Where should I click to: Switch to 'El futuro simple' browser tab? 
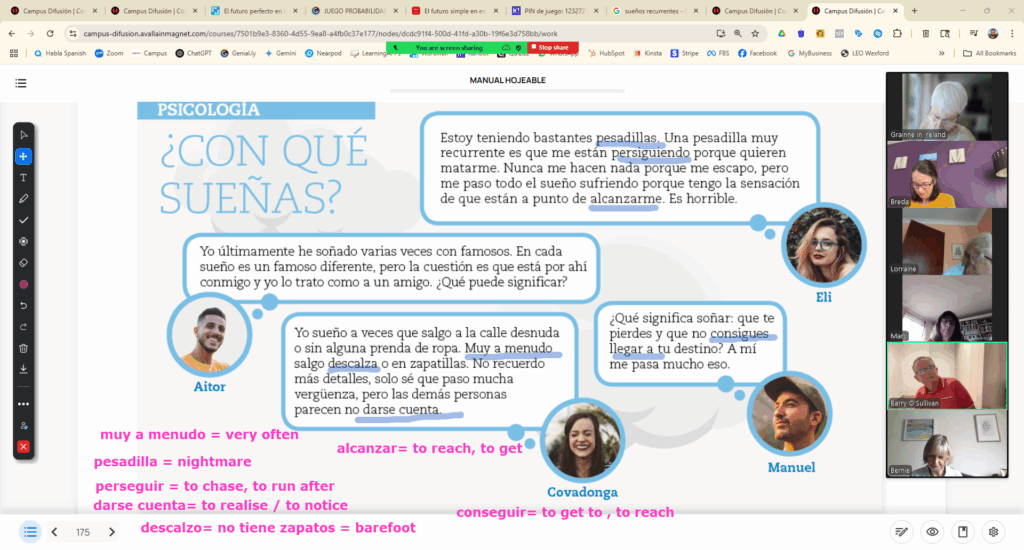454,10
